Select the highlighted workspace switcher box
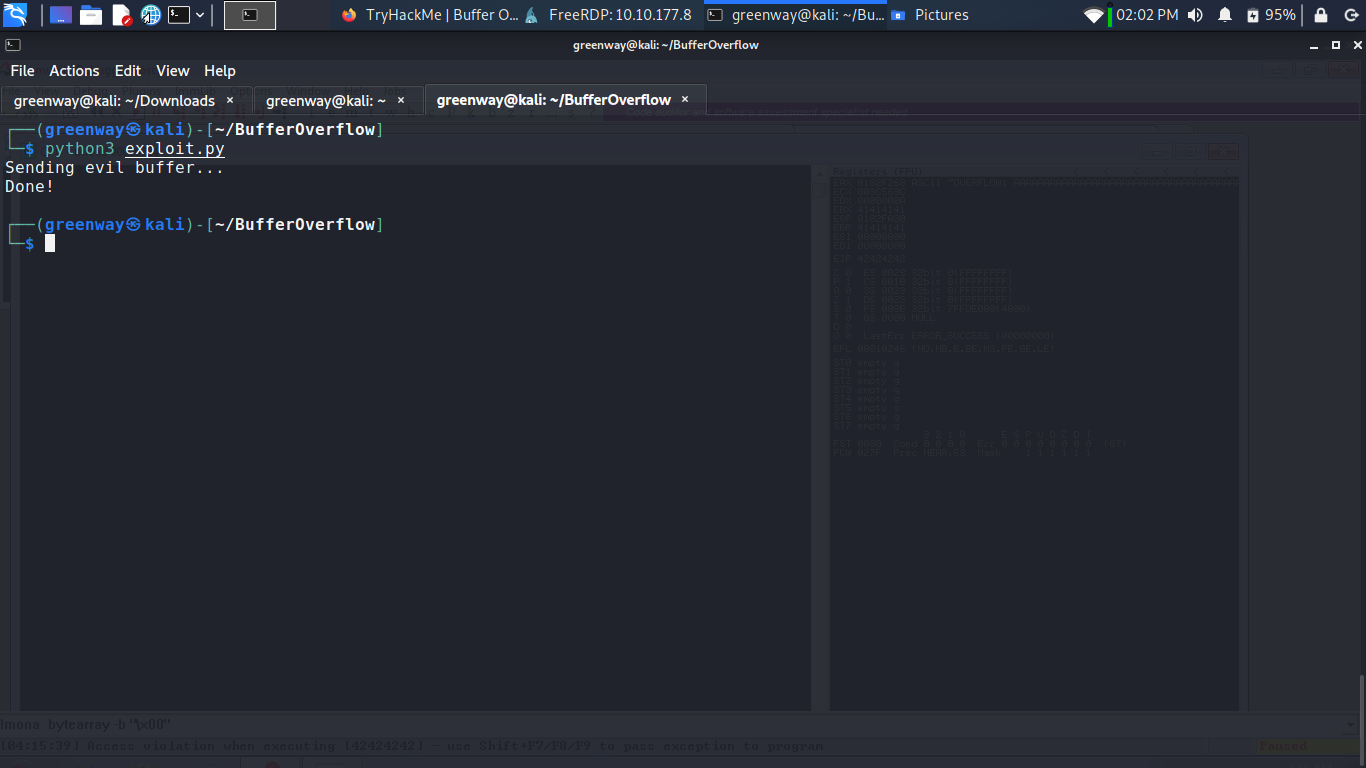 (250, 15)
